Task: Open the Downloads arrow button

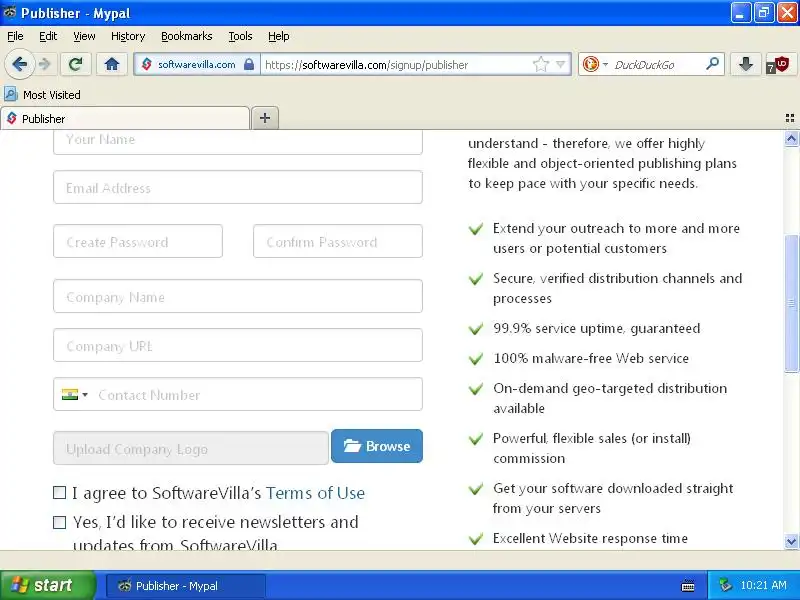Action: pos(745,64)
